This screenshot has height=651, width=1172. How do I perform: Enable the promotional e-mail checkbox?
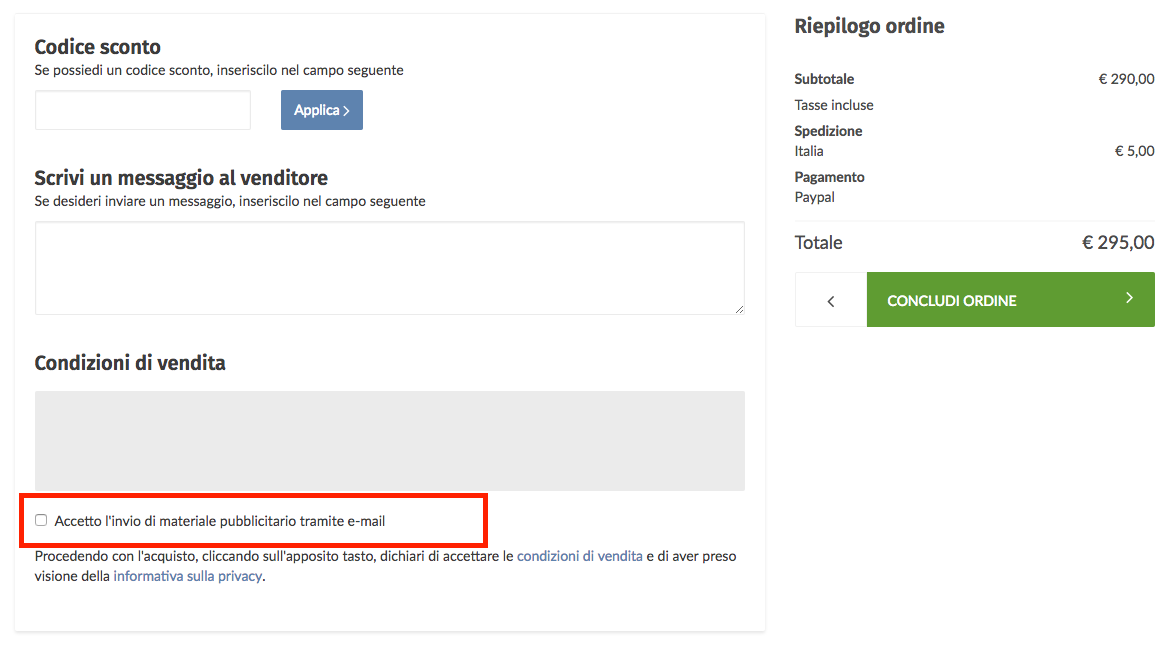tap(41, 520)
